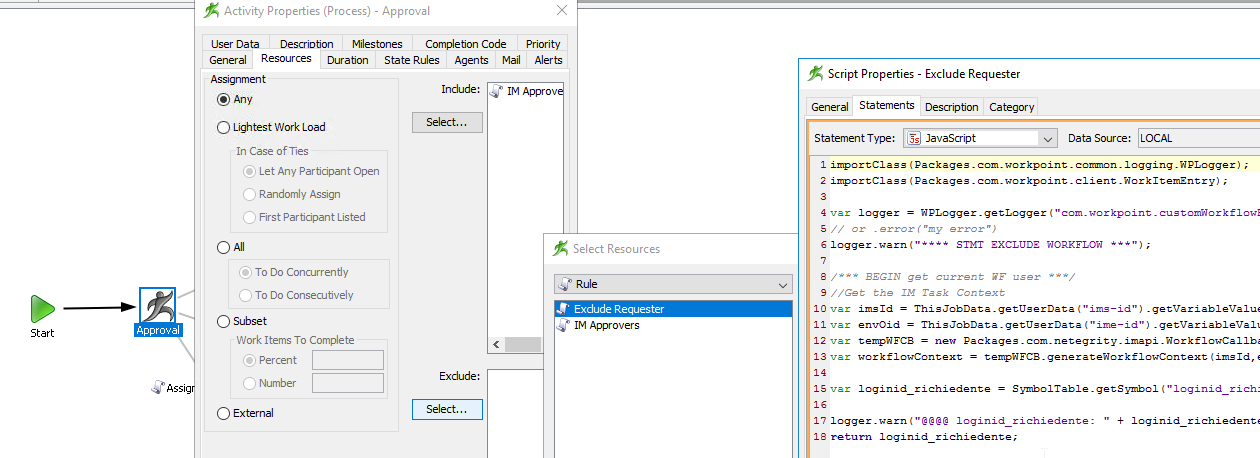Select Percent work items option

click(249, 360)
